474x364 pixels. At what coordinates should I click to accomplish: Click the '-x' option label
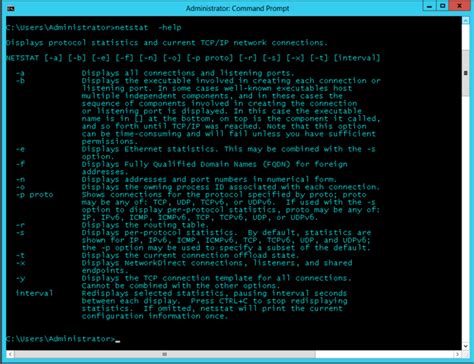(x=20, y=263)
